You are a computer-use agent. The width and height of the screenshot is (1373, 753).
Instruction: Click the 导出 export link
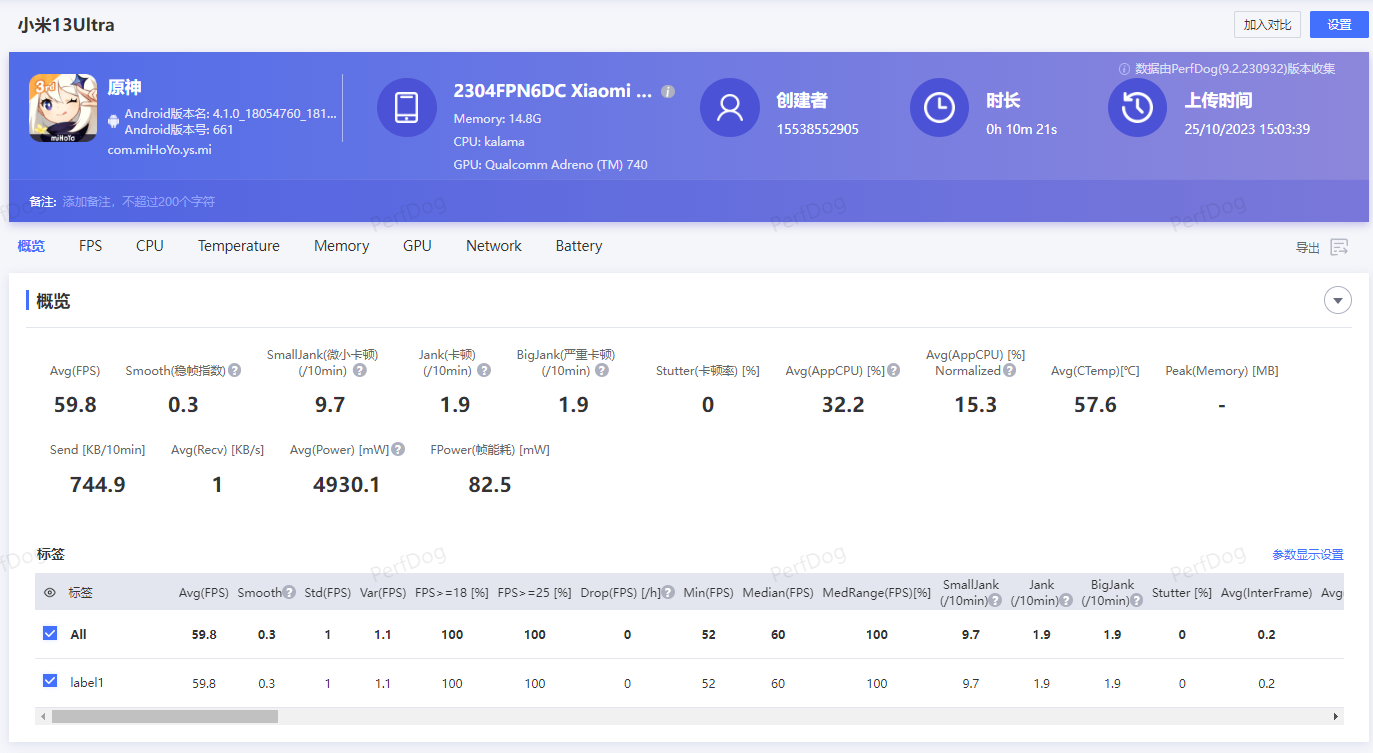[x=1308, y=248]
